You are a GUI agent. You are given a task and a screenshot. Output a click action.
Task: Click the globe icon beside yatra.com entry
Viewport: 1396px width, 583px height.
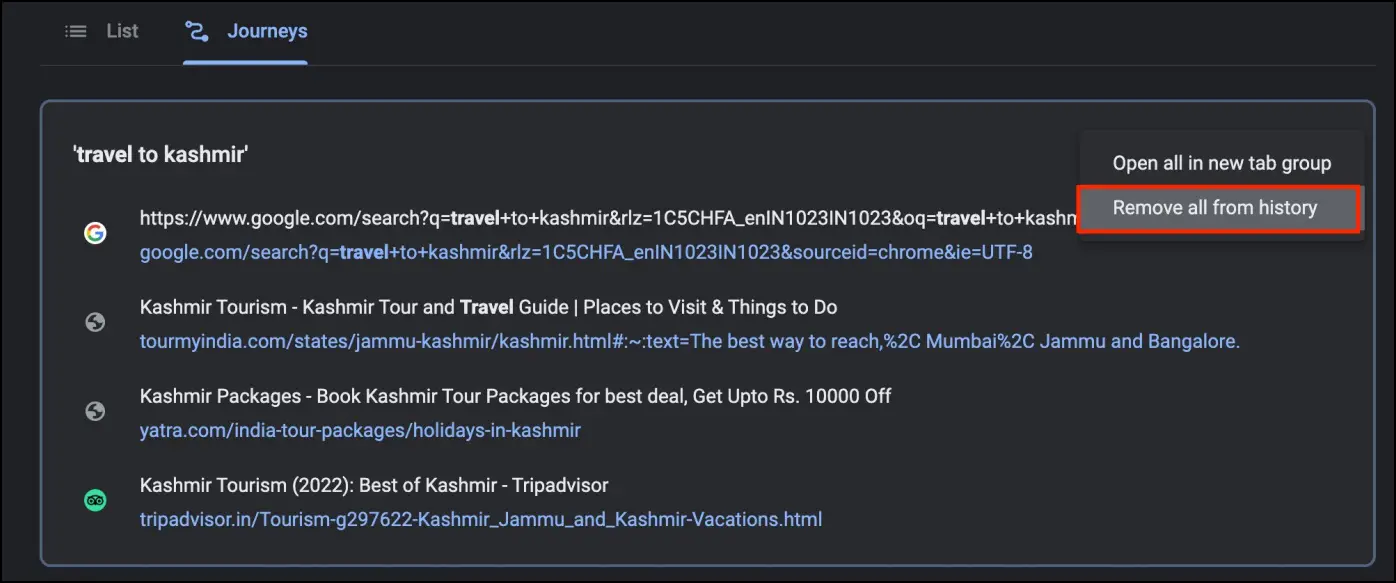tap(95, 412)
